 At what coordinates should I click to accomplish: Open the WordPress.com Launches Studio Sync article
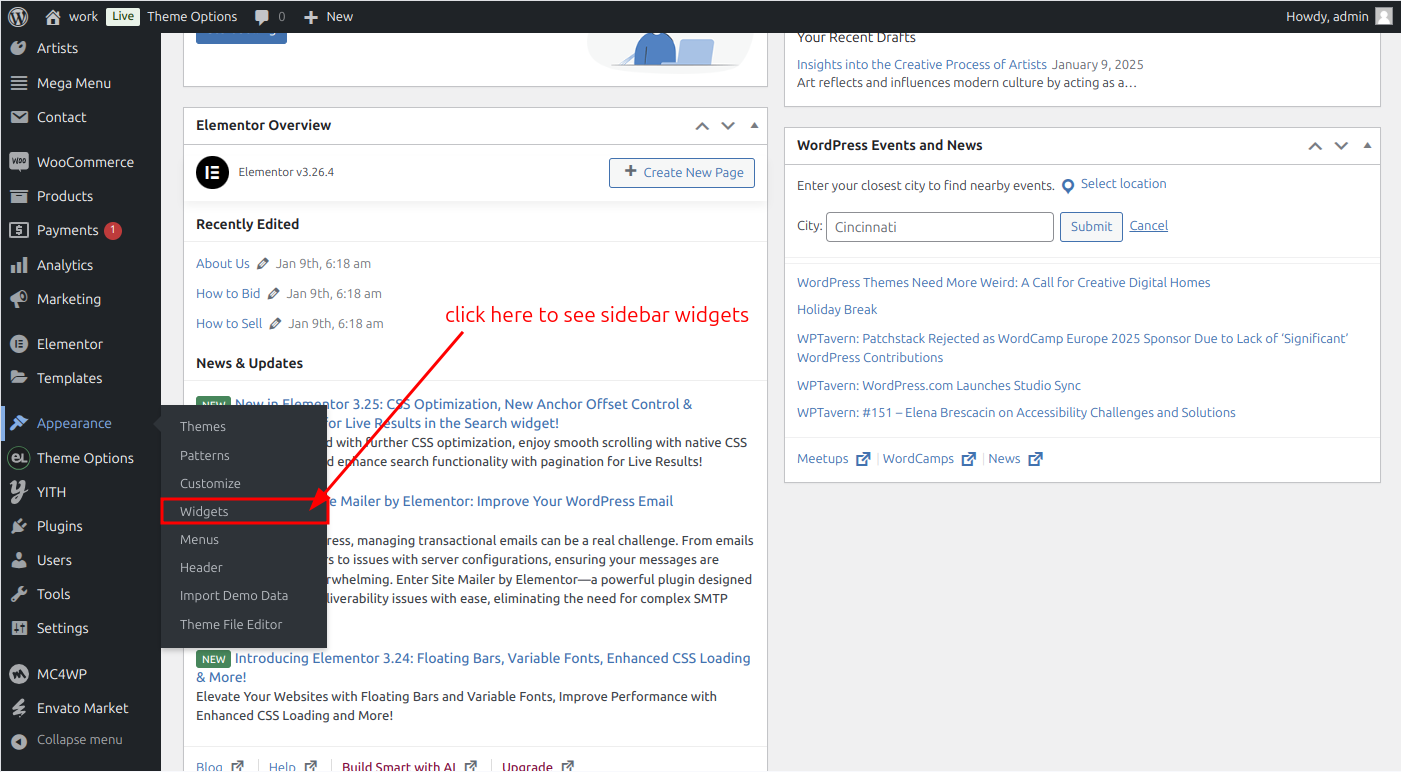coord(939,386)
